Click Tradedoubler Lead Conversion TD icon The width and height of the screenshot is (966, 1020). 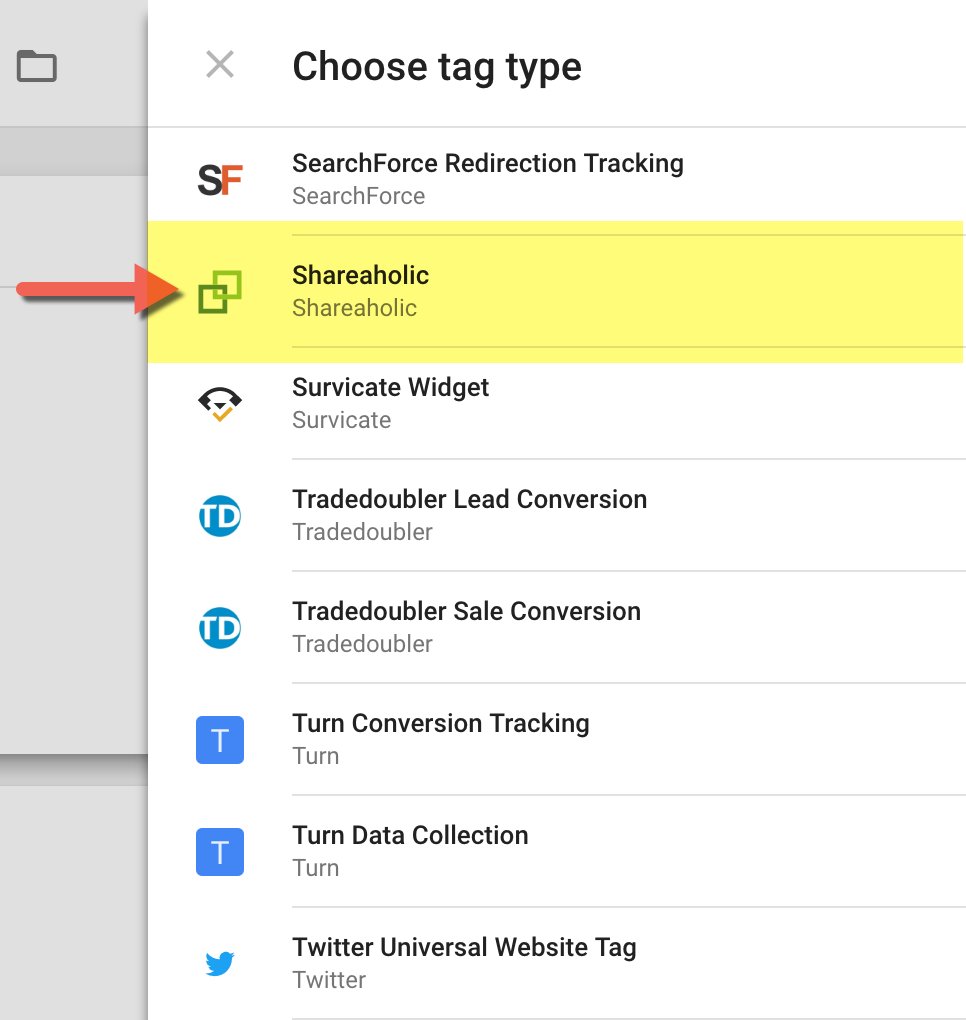(220, 516)
